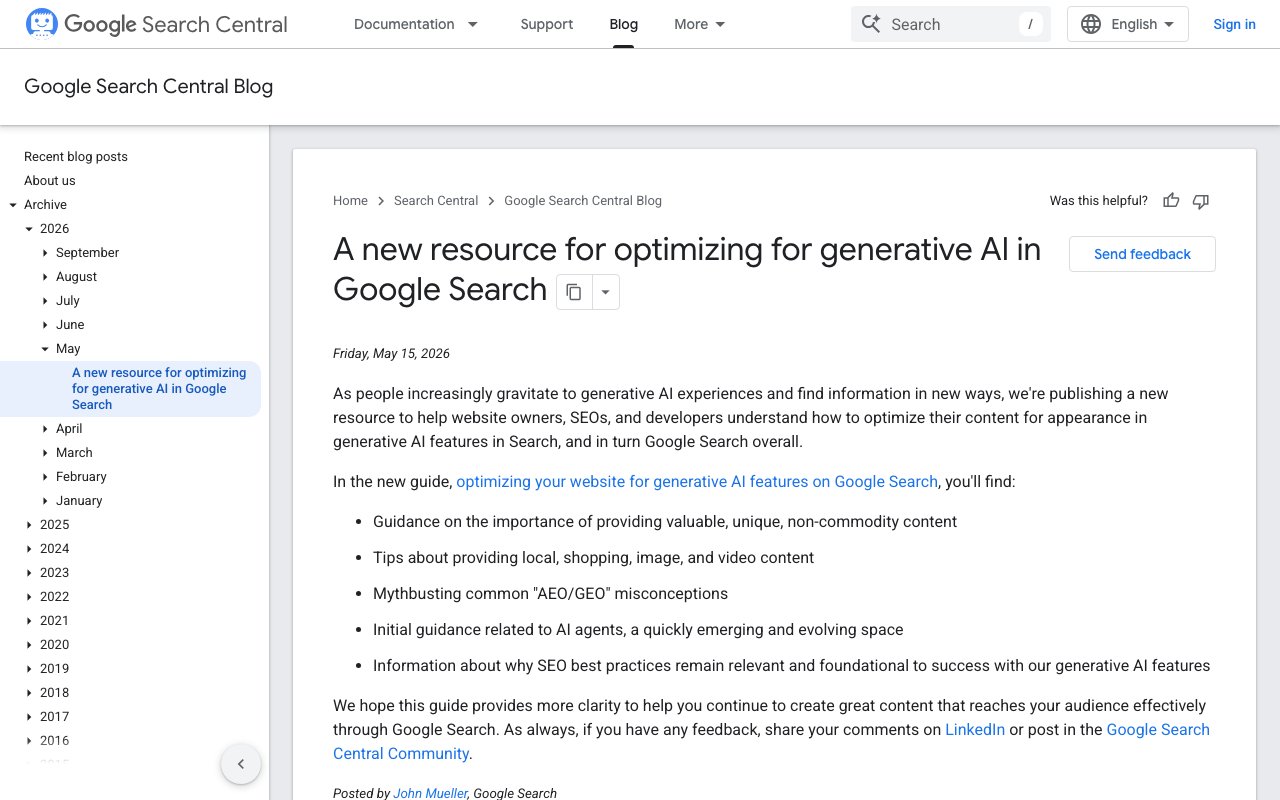The image size is (1280, 800).
Task: Go to the Support tab
Action: click(547, 24)
